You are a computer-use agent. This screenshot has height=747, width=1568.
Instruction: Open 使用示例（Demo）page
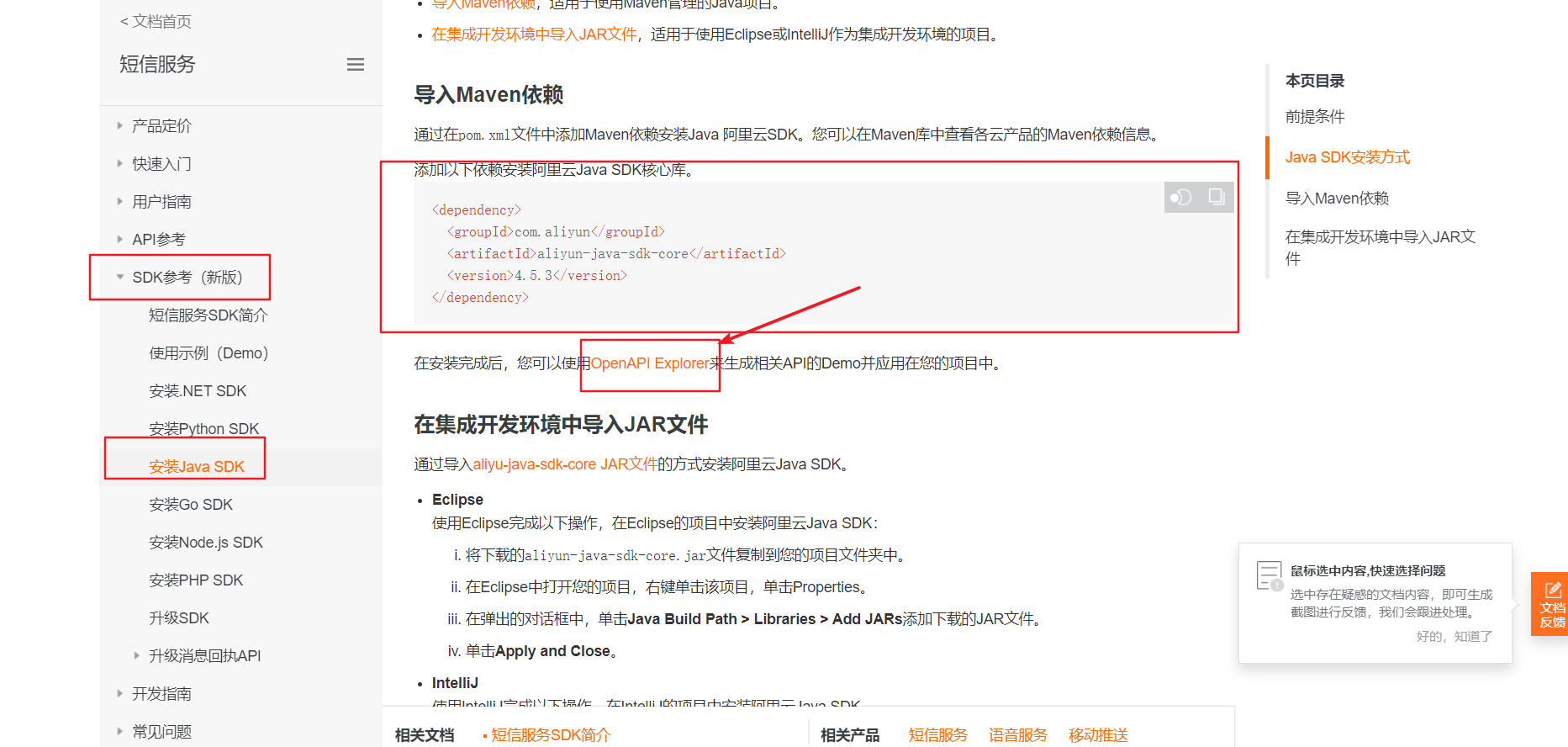pos(209,353)
